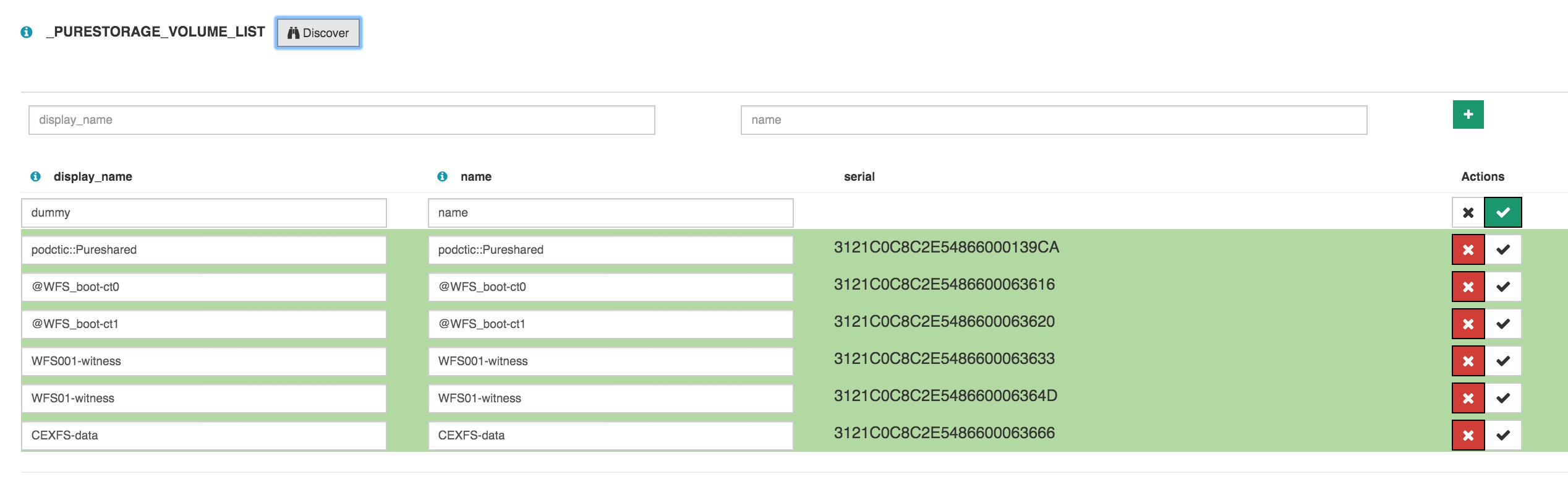Screen dimensions: 1568x484
Task: Edit the name field in dummy row
Action: tap(611, 213)
